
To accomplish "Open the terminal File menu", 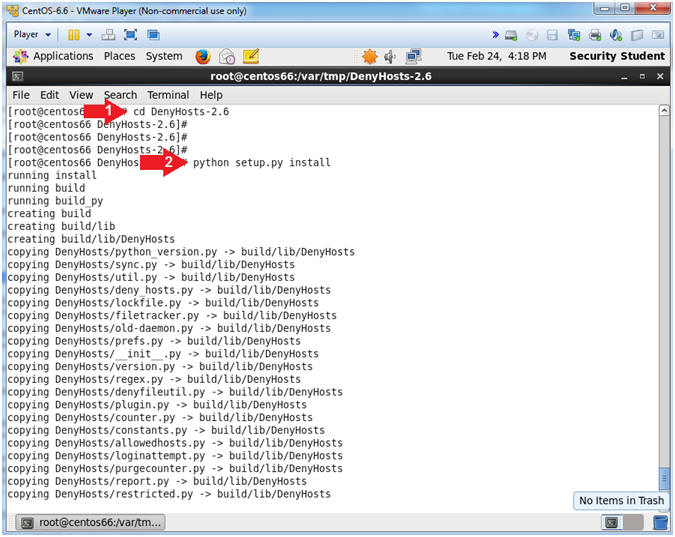I will coord(21,95).
